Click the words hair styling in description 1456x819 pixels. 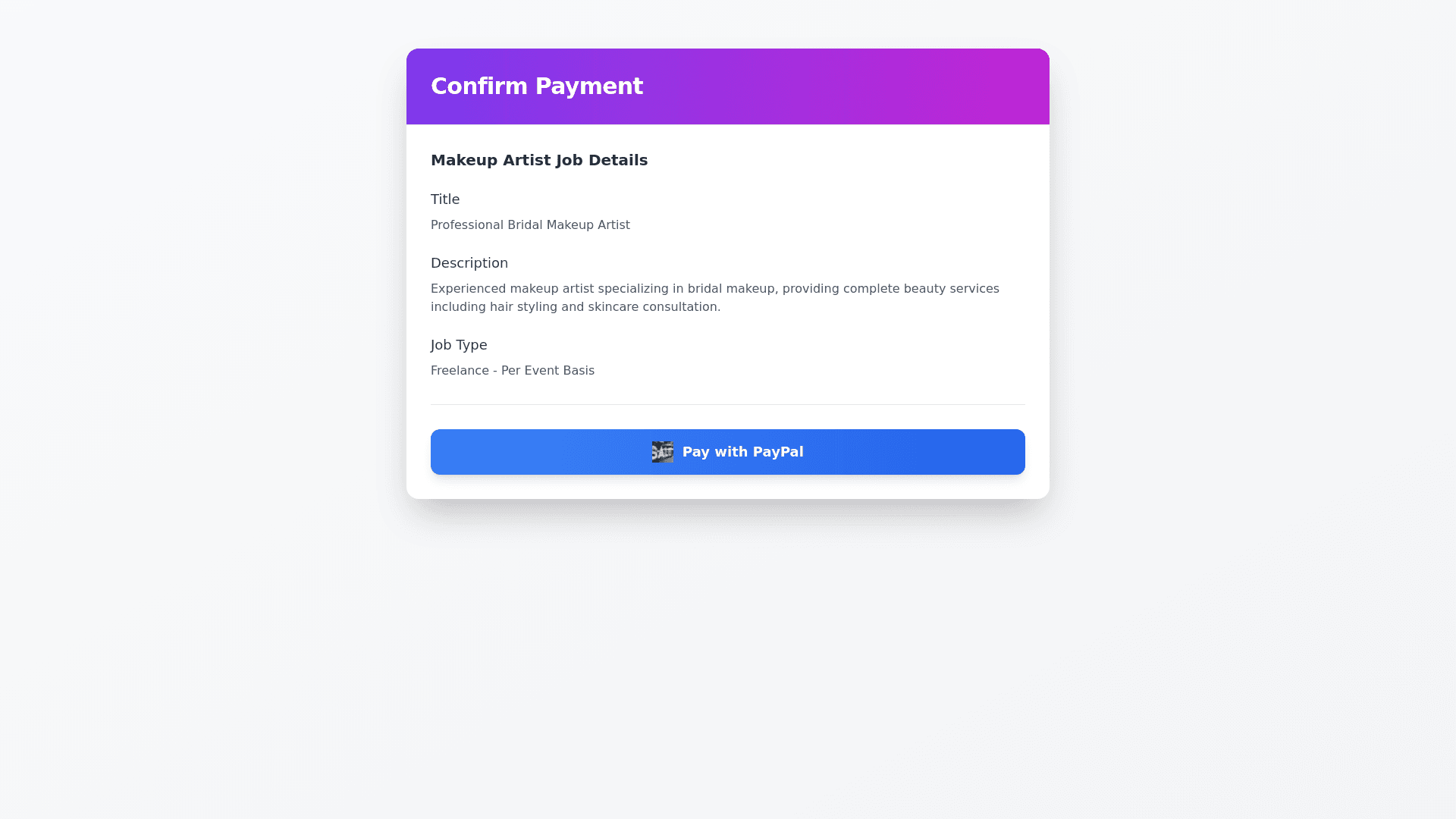click(523, 307)
